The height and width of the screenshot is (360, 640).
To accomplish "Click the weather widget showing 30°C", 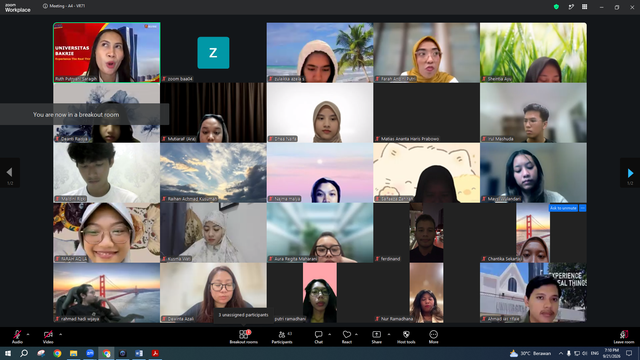I will click(530, 353).
